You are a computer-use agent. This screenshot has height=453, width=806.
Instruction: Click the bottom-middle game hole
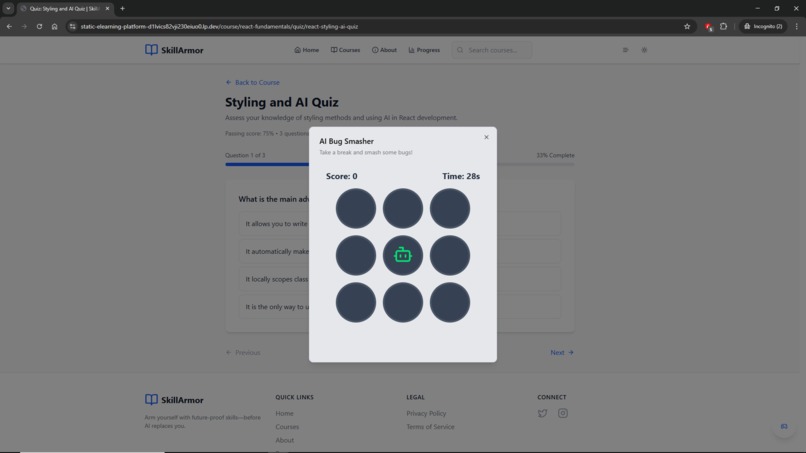402,302
